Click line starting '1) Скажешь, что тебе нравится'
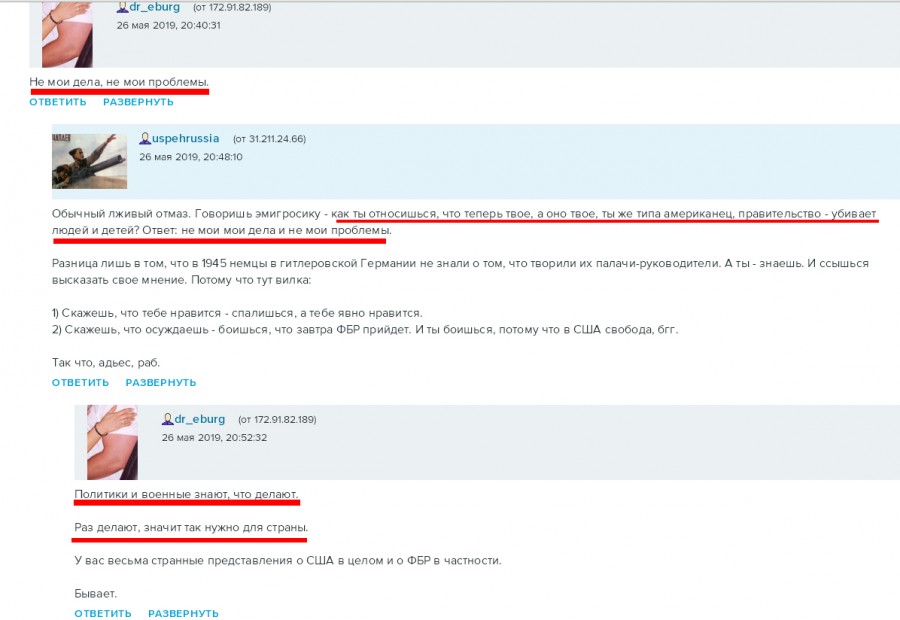 tap(237, 313)
